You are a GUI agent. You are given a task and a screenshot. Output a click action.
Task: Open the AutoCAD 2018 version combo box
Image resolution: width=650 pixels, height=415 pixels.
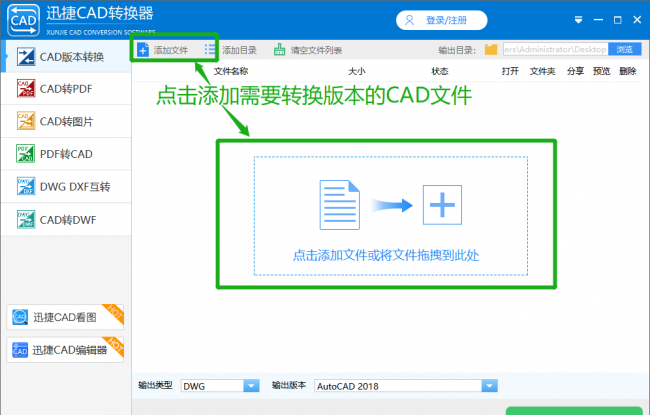pos(406,386)
